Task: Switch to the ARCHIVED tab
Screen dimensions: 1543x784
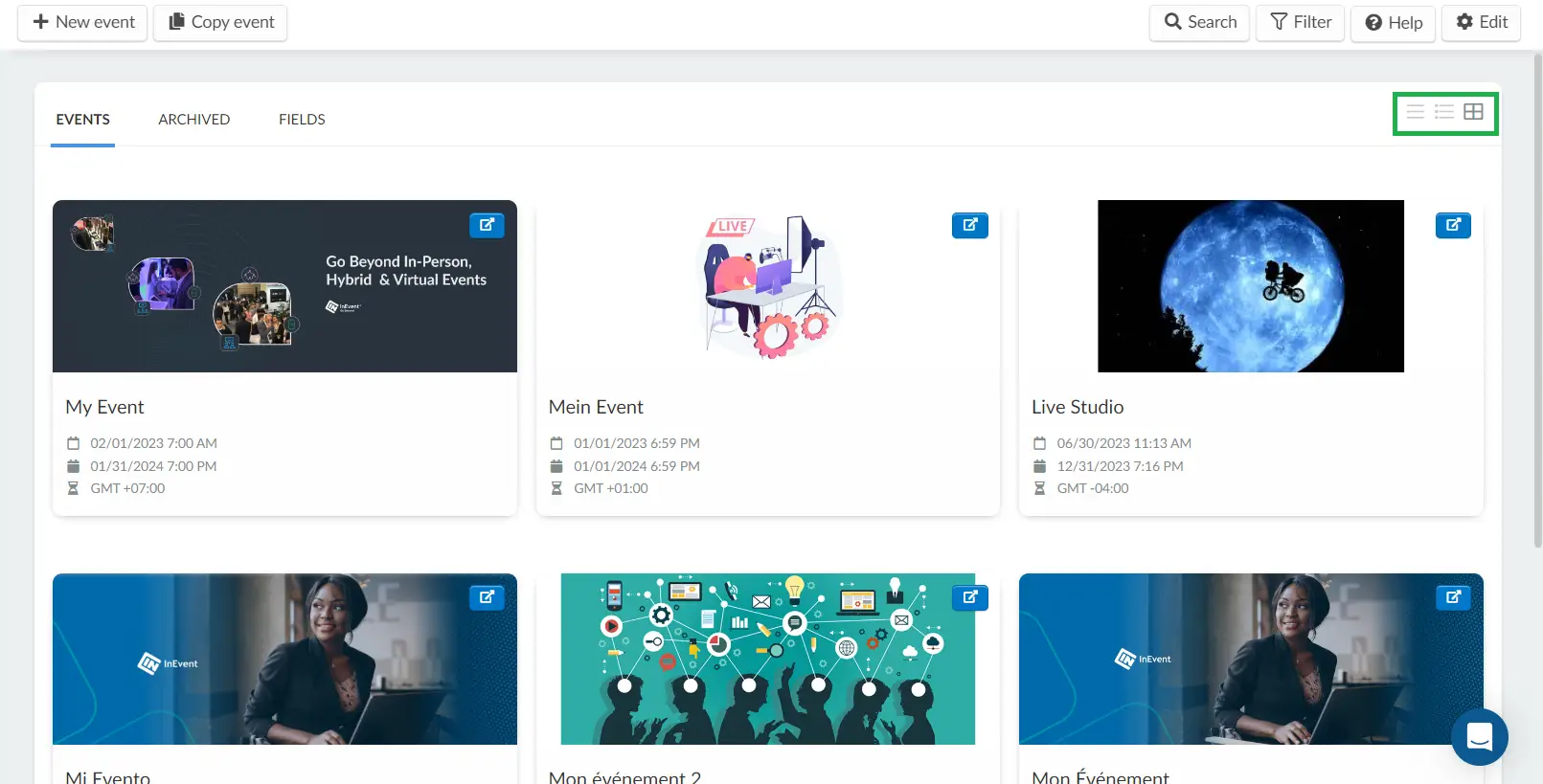Action: tap(194, 120)
